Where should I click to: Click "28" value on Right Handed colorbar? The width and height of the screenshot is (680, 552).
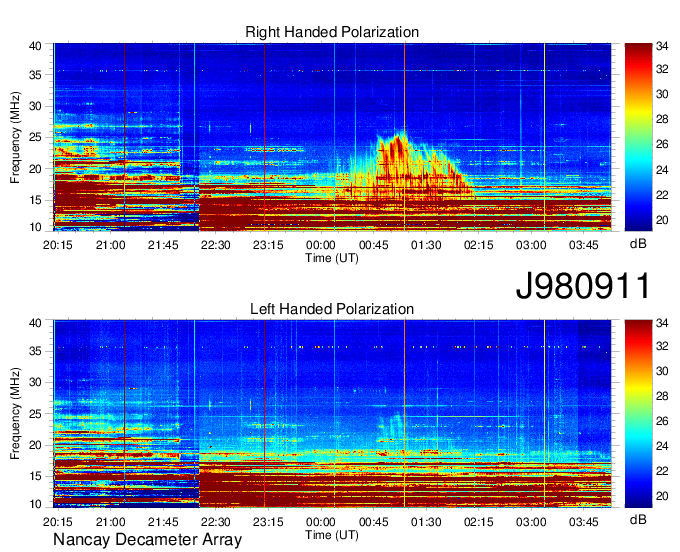(662, 119)
